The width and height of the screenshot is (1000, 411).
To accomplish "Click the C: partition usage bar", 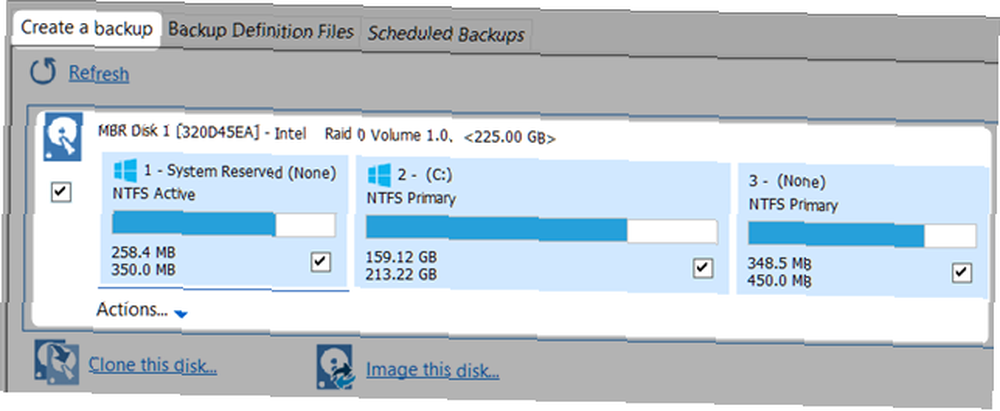I will coord(541,230).
